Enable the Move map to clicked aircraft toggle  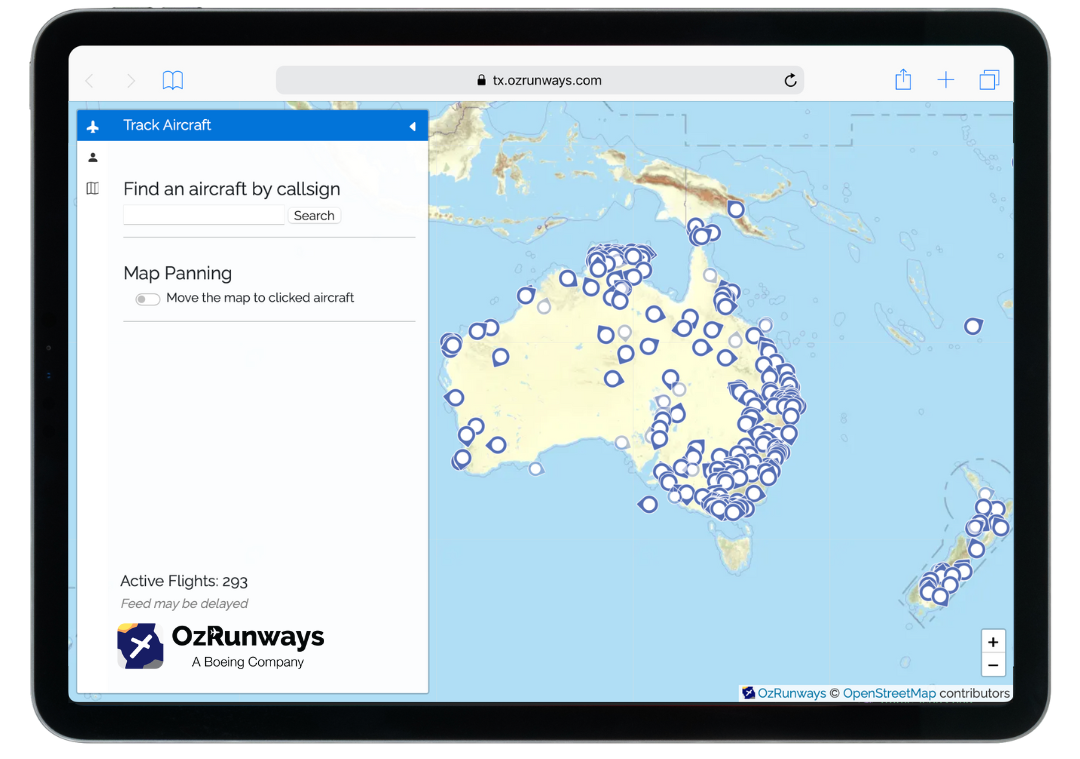click(146, 299)
